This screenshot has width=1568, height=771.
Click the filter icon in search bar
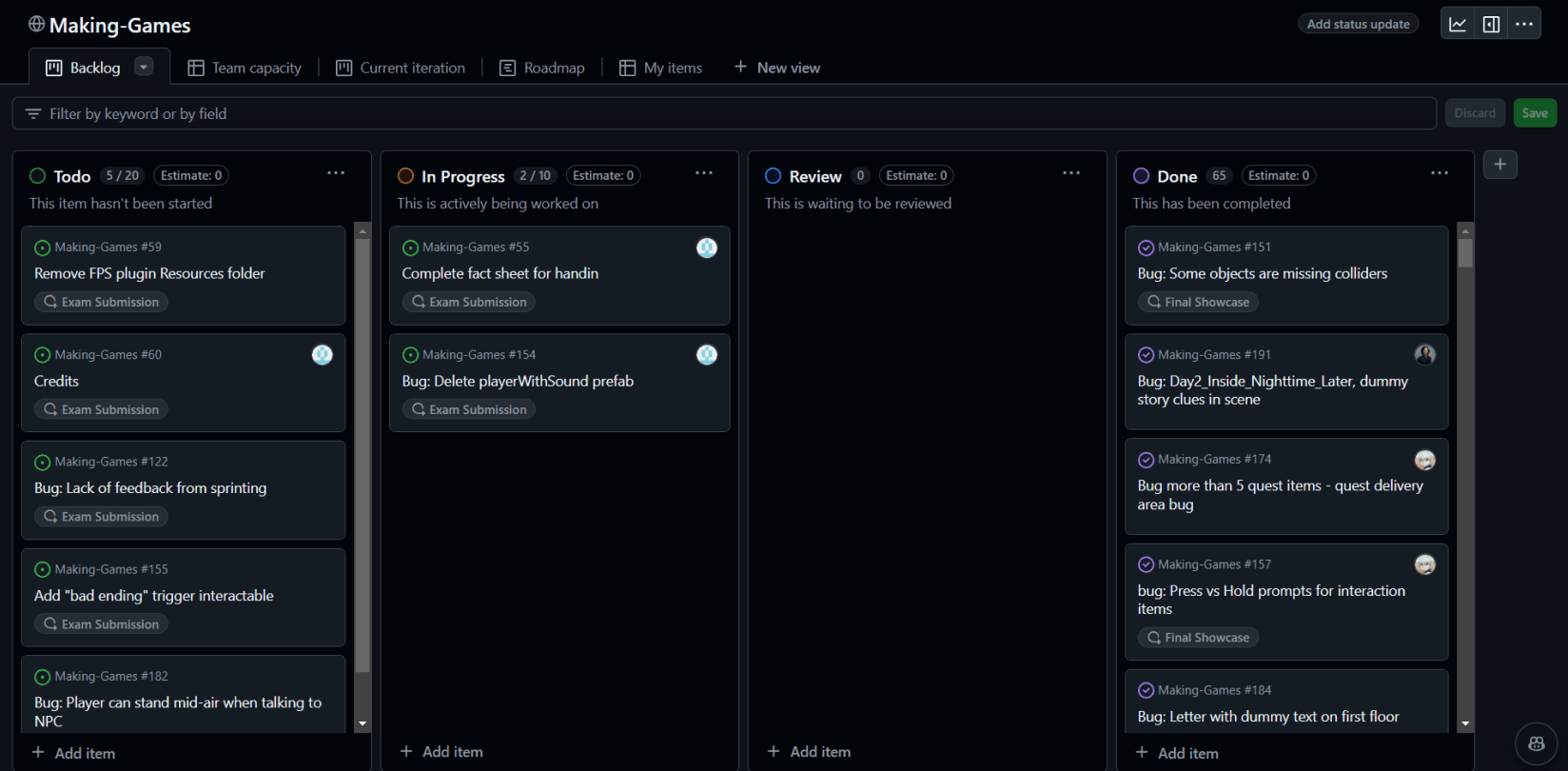tap(33, 114)
